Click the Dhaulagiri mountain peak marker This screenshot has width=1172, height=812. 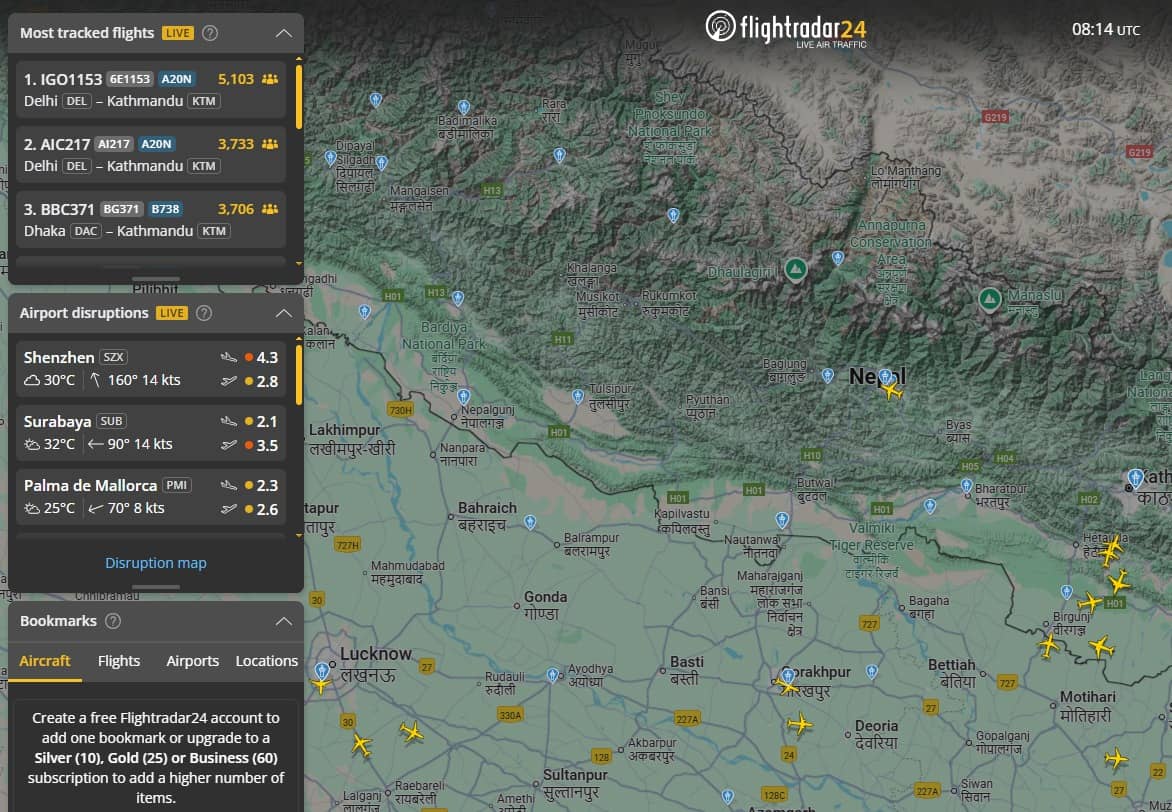click(795, 269)
